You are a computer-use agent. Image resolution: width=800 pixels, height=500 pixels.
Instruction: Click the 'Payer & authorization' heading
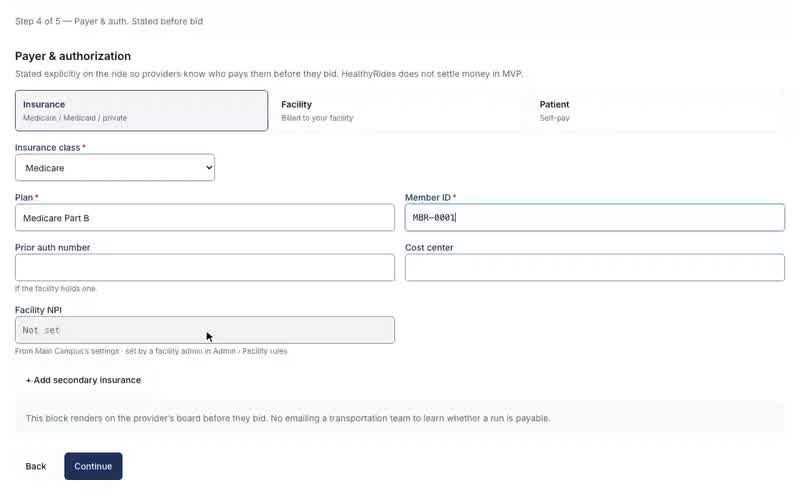point(73,56)
